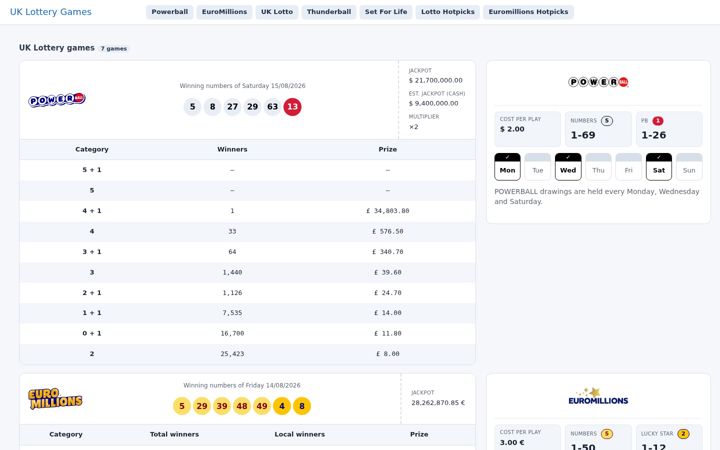720x450 pixels.
Task: Go to the Thunderball tab
Action: (x=329, y=12)
